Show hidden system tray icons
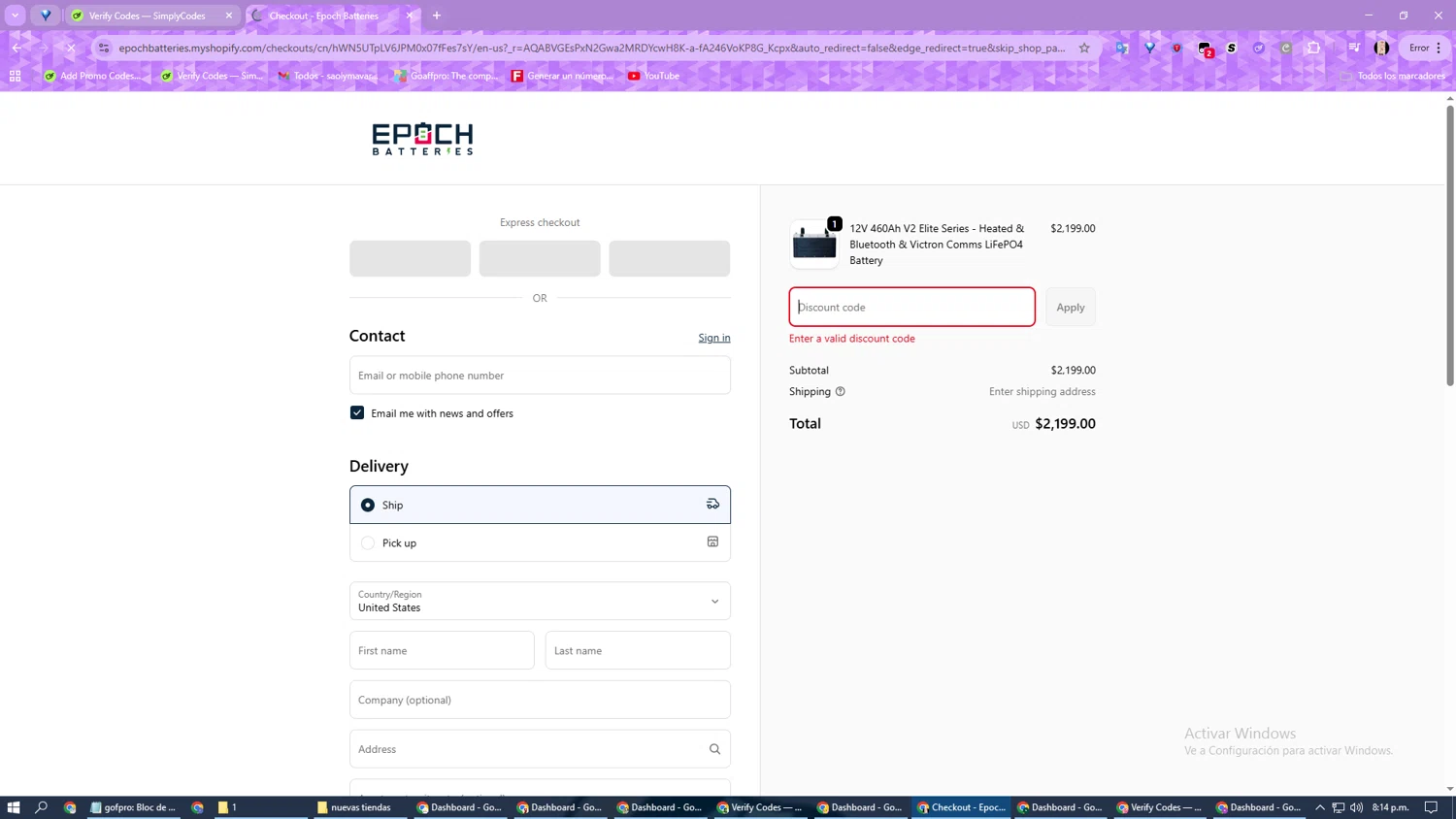 tap(1319, 807)
